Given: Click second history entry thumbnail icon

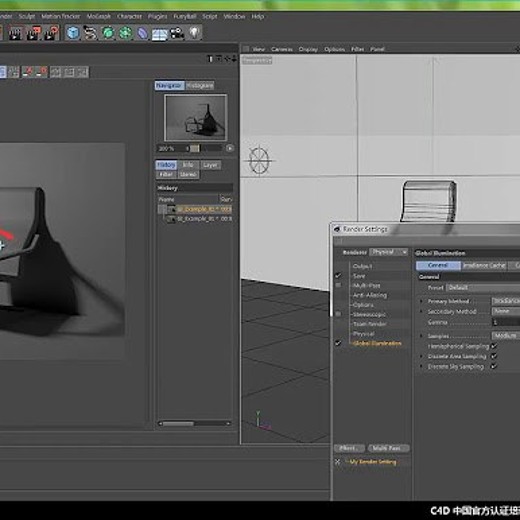Looking at the screenshot, I should [x=171, y=219].
